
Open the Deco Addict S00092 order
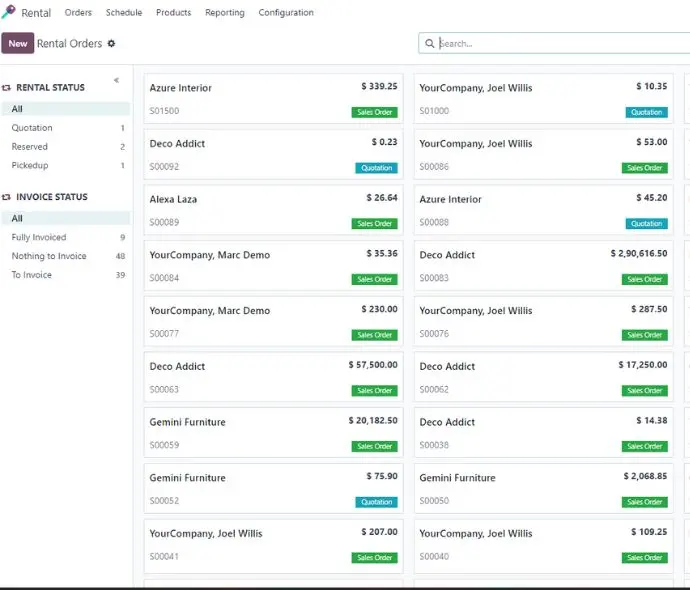pos(273,154)
